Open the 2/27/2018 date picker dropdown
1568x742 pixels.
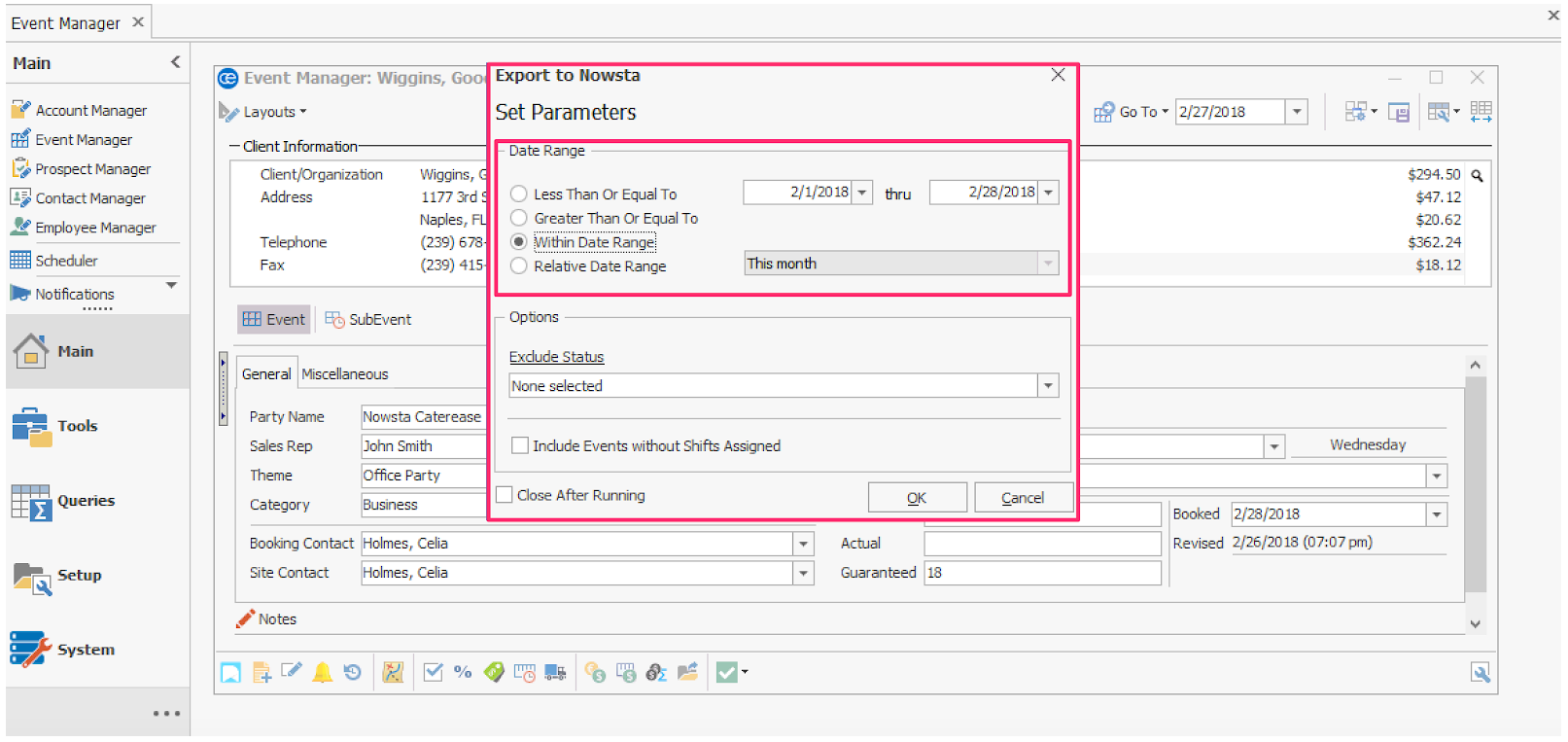click(x=1297, y=112)
